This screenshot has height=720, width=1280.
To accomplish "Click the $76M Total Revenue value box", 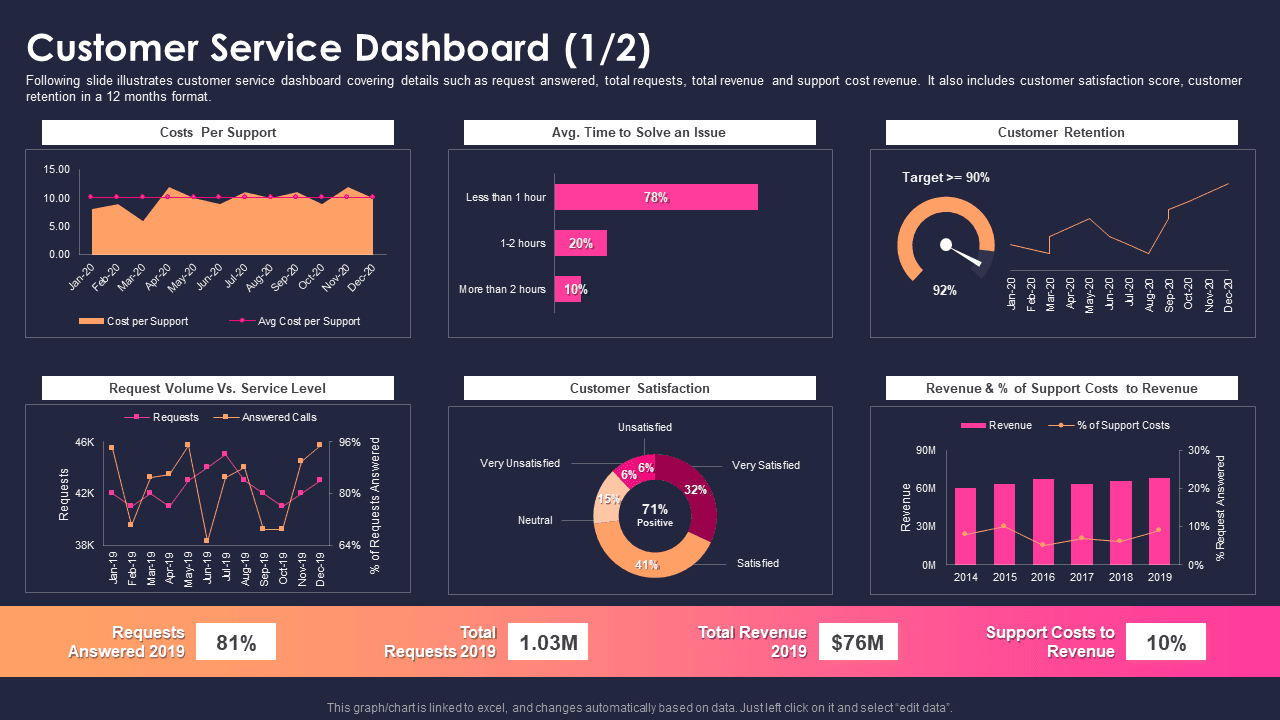I will [858, 642].
